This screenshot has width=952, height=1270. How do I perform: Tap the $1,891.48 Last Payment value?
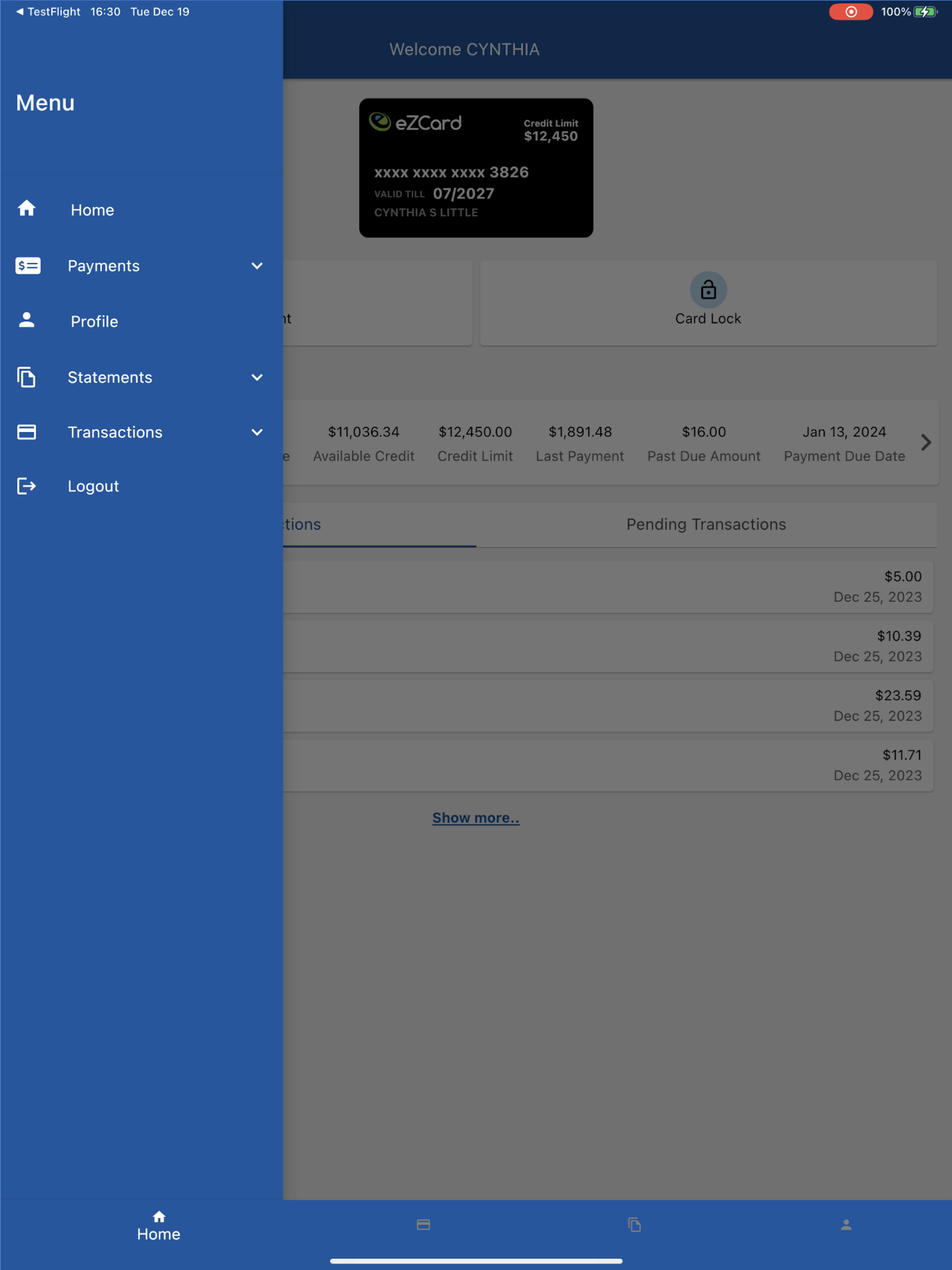tap(580, 432)
